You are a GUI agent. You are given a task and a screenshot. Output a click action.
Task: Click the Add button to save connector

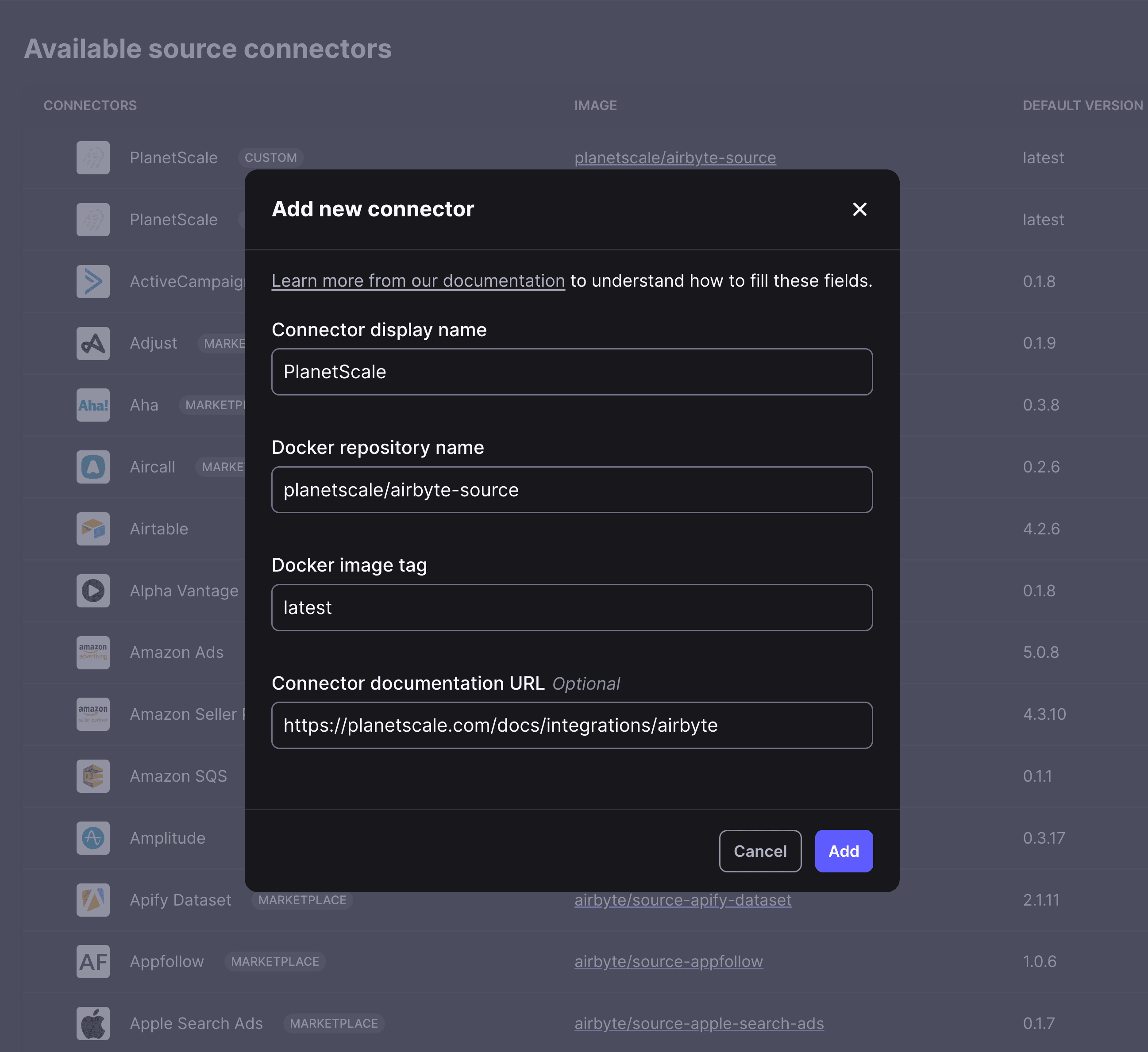(x=844, y=851)
